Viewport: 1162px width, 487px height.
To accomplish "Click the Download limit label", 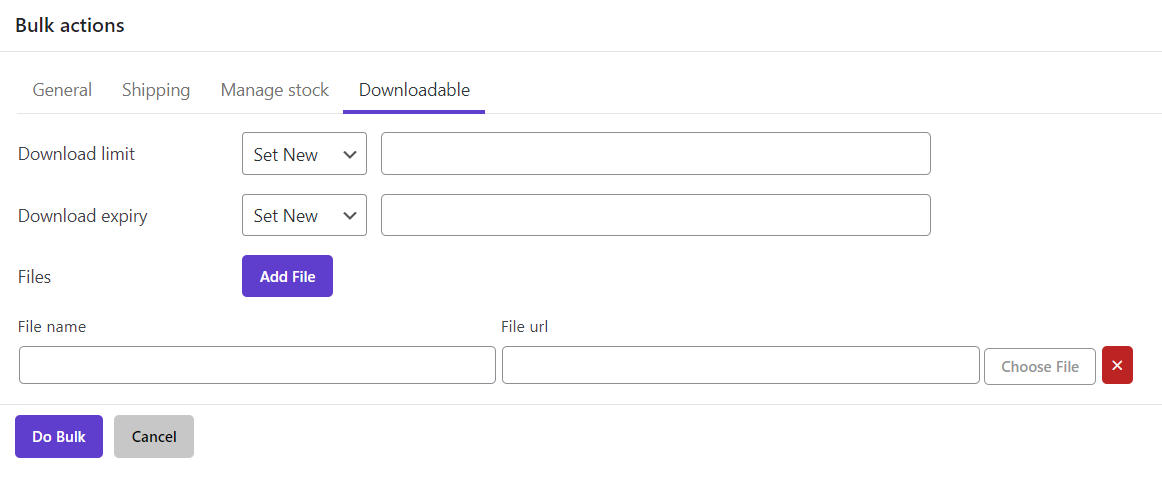I will point(76,154).
